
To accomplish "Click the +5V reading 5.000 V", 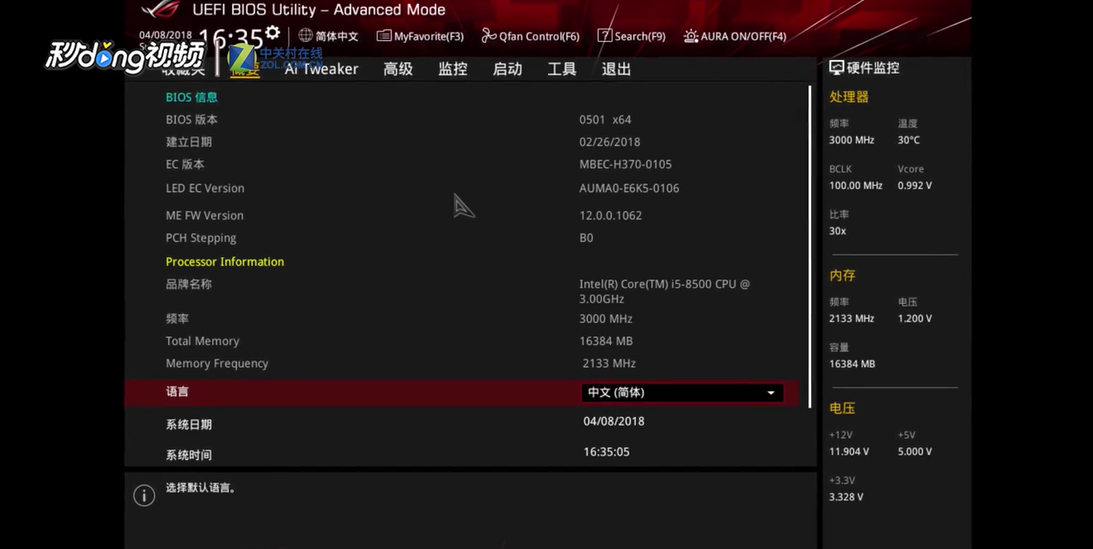I will pos(915,451).
